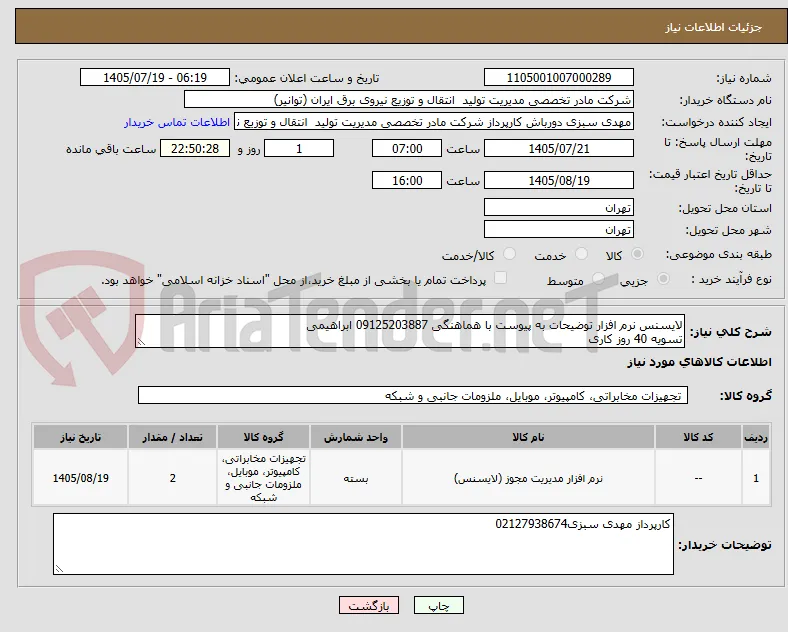Click the unit cell بسته

coord(356,478)
